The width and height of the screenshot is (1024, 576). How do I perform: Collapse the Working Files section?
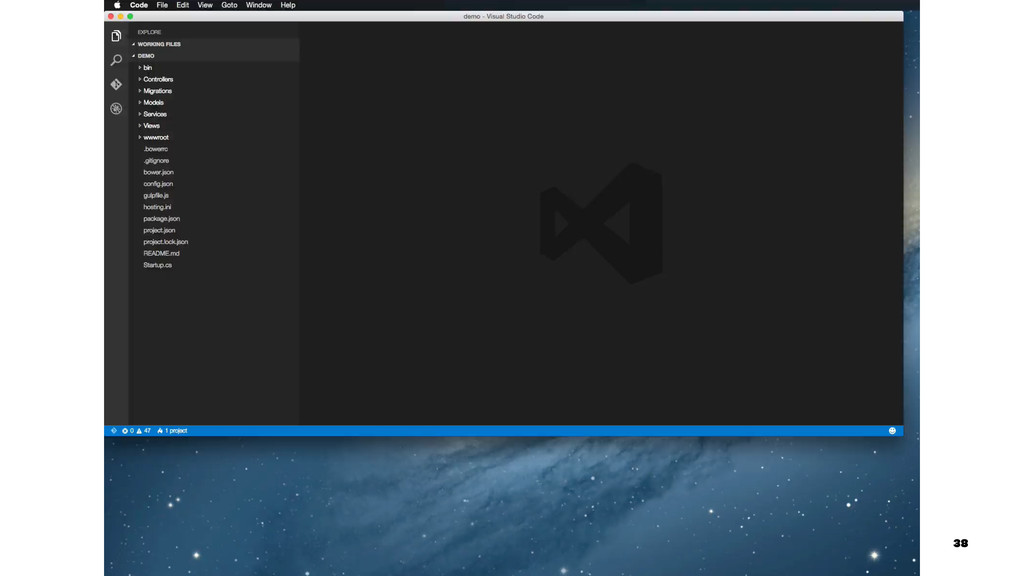(214, 44)
